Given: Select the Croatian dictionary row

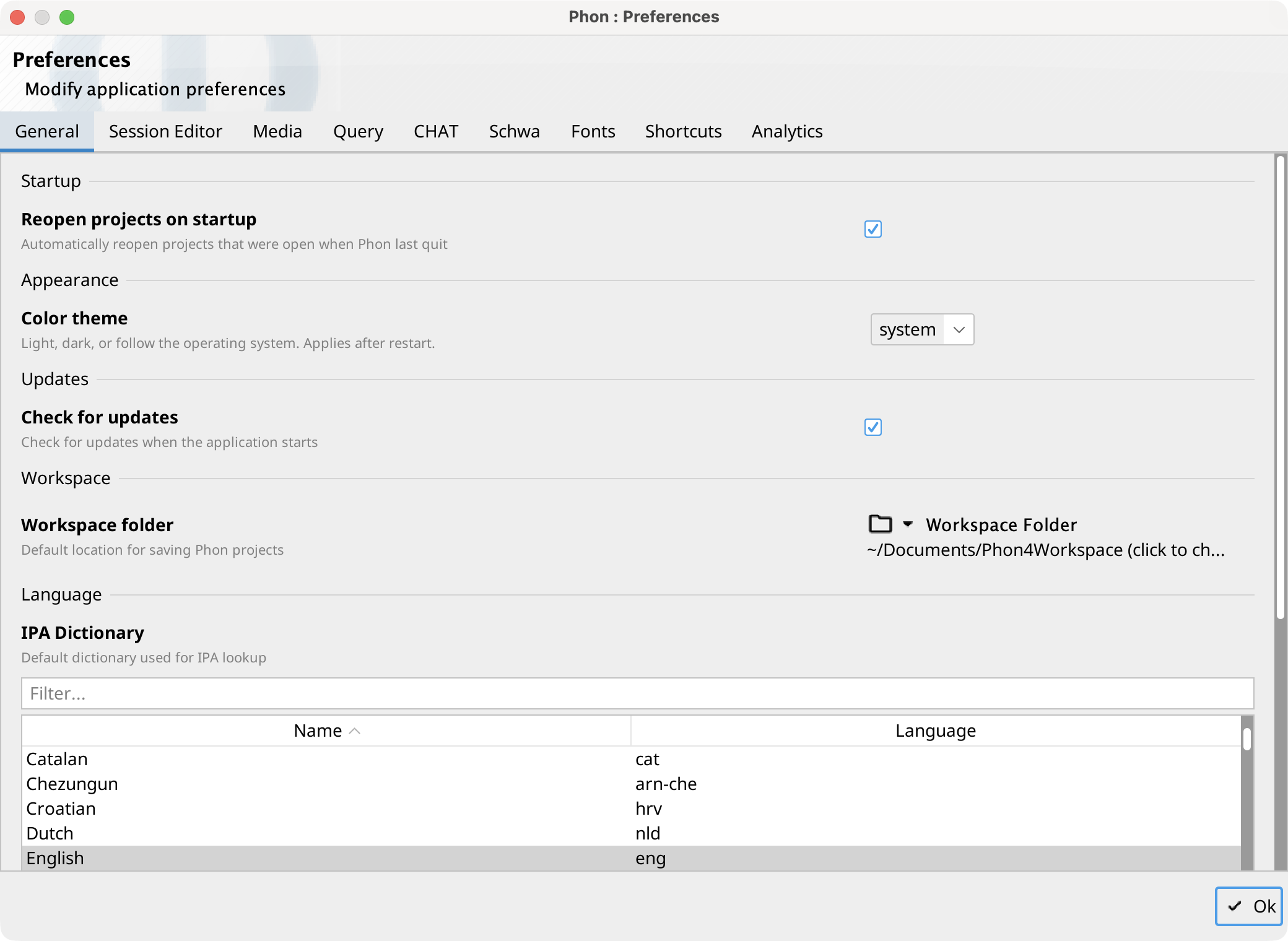Looking at the screenshot, I should 632,809.
